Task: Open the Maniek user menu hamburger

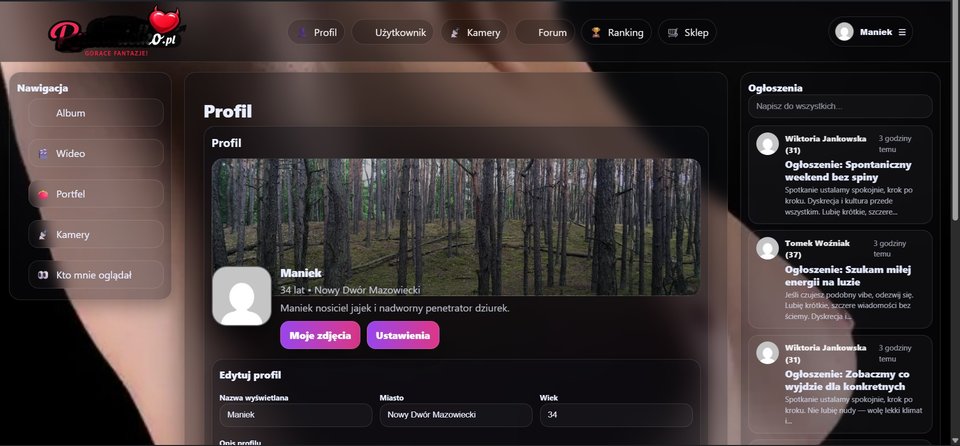Action: 902,32
